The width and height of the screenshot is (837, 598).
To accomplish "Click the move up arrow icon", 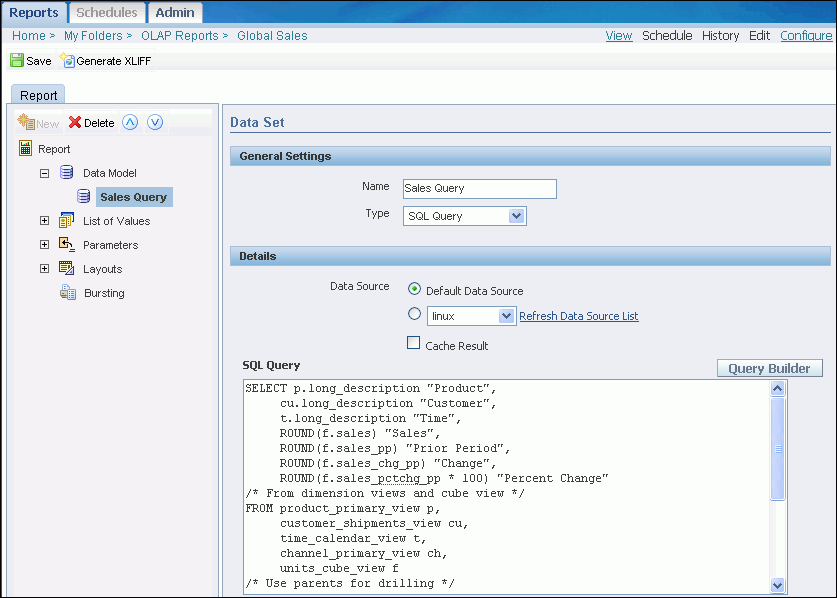I will coord(130,122).
